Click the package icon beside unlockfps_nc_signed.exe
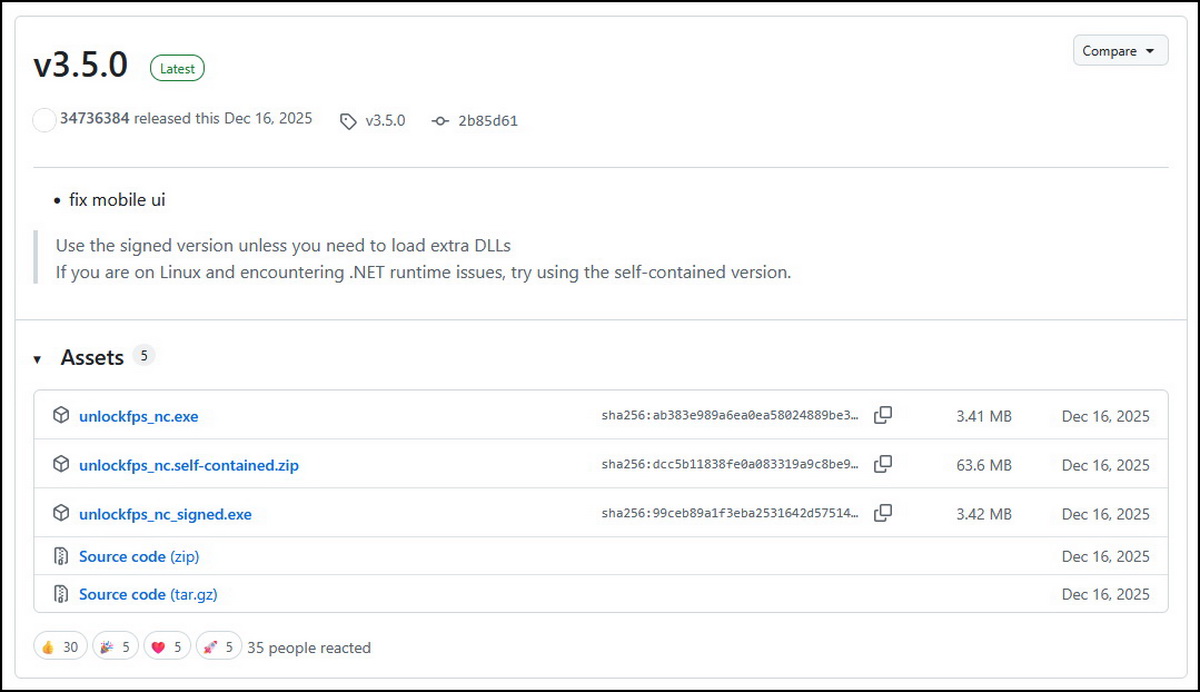 click(x=61, y=513)
